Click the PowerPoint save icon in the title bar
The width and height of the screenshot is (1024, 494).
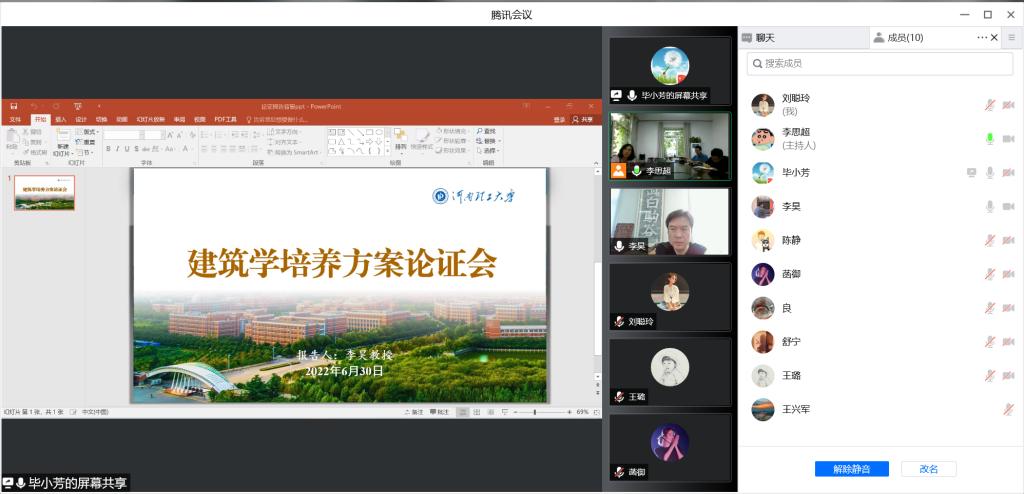[x=13, y=105]
